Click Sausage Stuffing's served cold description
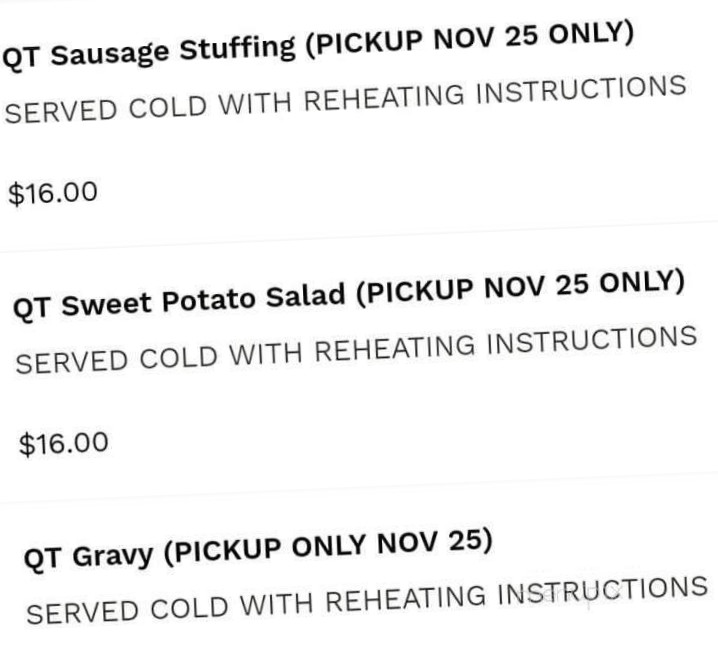Viewport: 718px width, 667px height. 346,99
